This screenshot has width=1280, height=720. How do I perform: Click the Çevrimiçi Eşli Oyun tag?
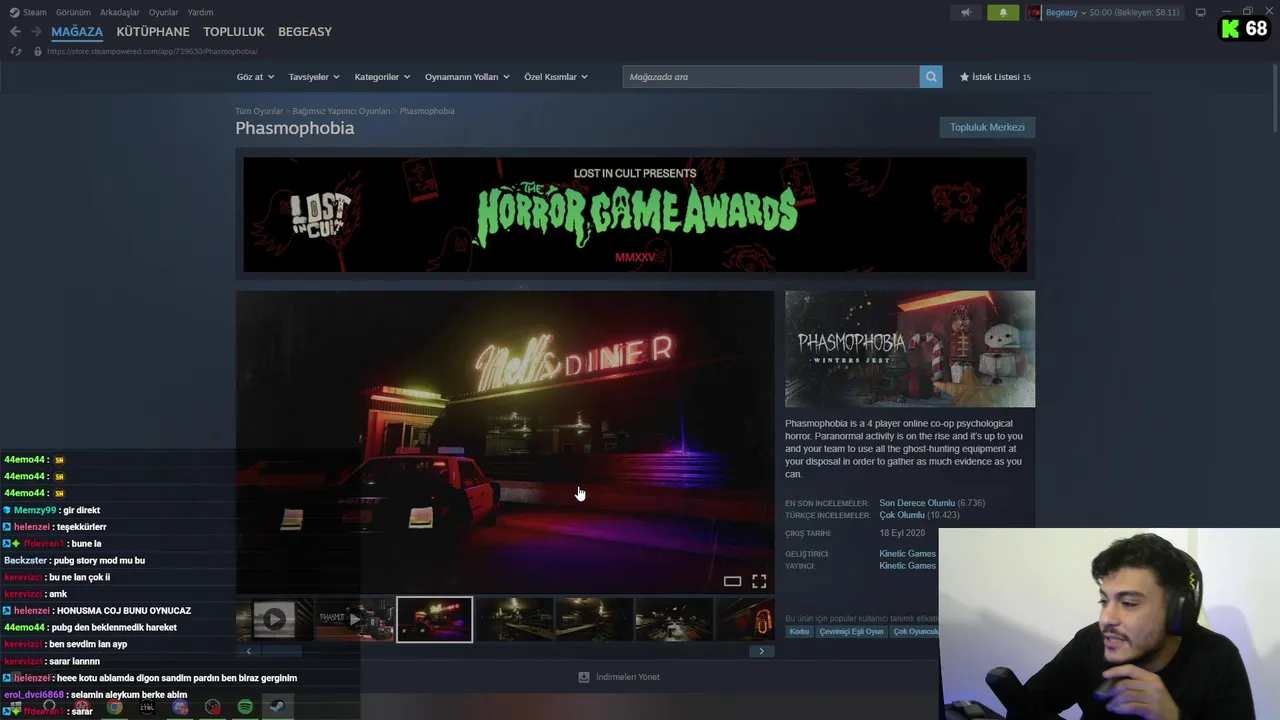coord(851,632)
